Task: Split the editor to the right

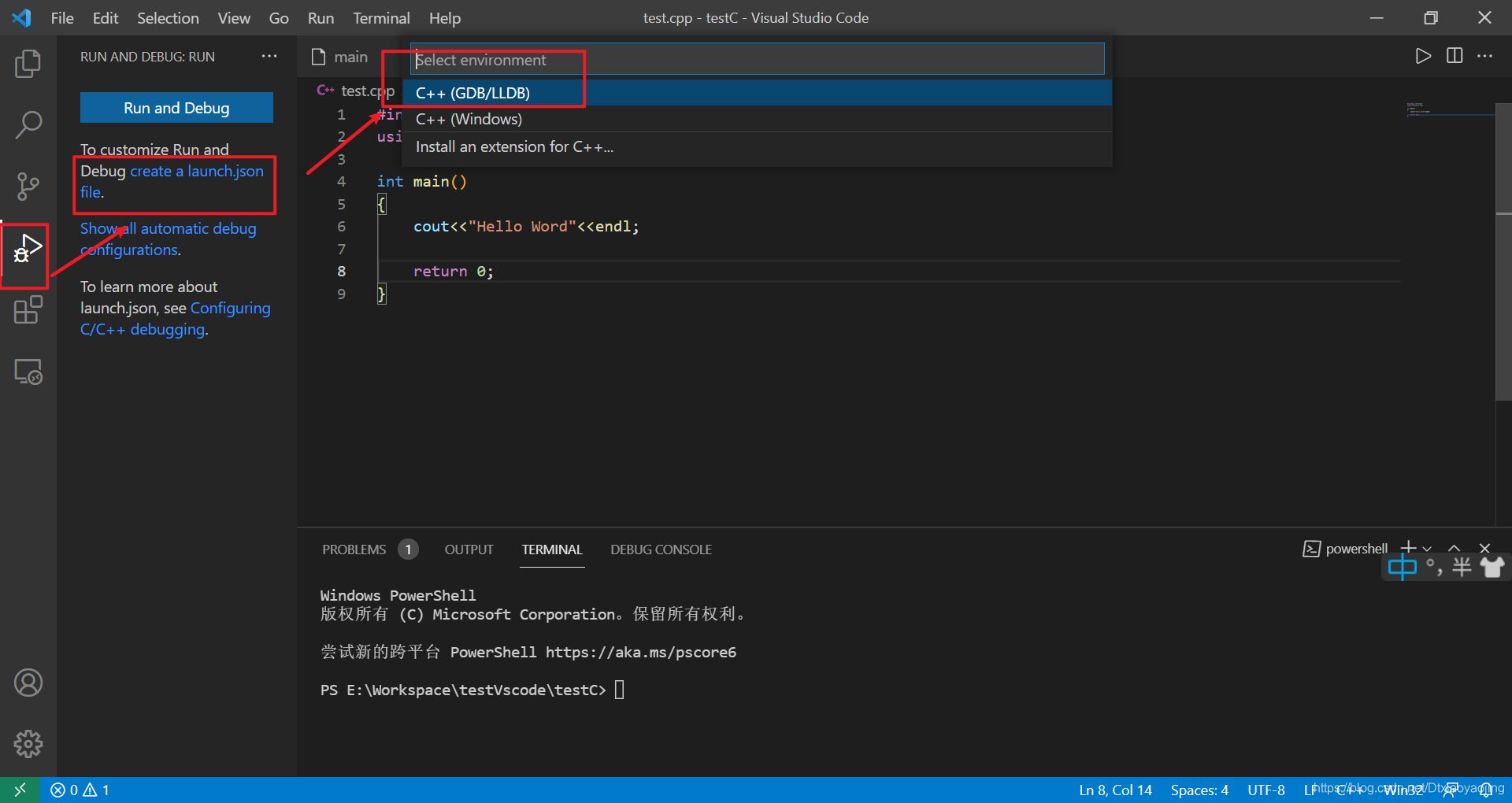Action: point(1455,56)
